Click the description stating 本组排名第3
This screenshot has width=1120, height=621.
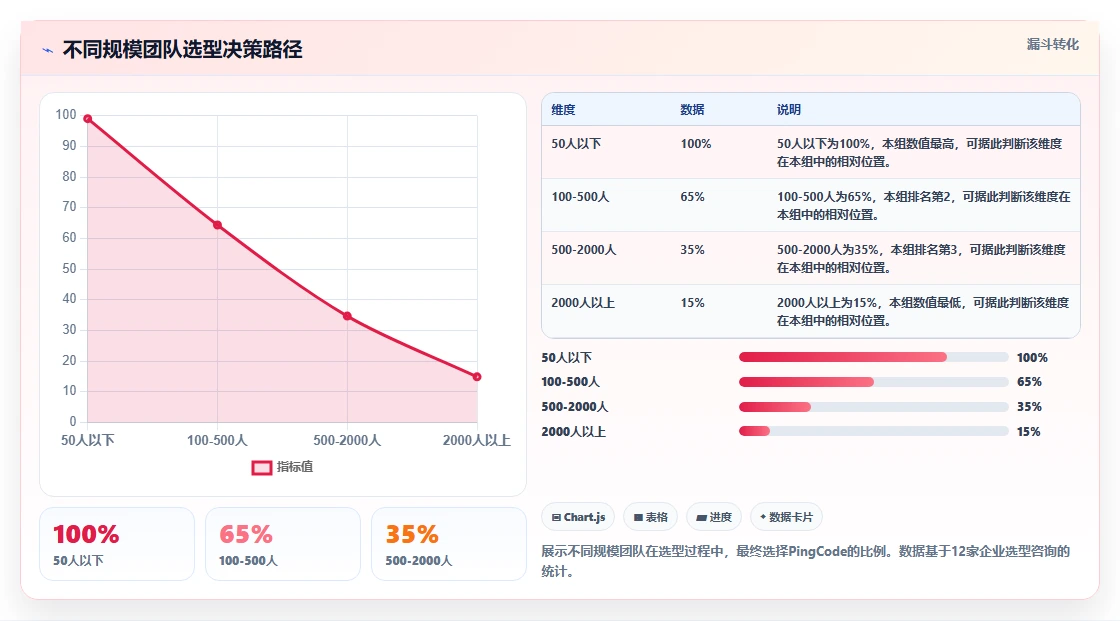pyautogui.click(x=921, y=258)
